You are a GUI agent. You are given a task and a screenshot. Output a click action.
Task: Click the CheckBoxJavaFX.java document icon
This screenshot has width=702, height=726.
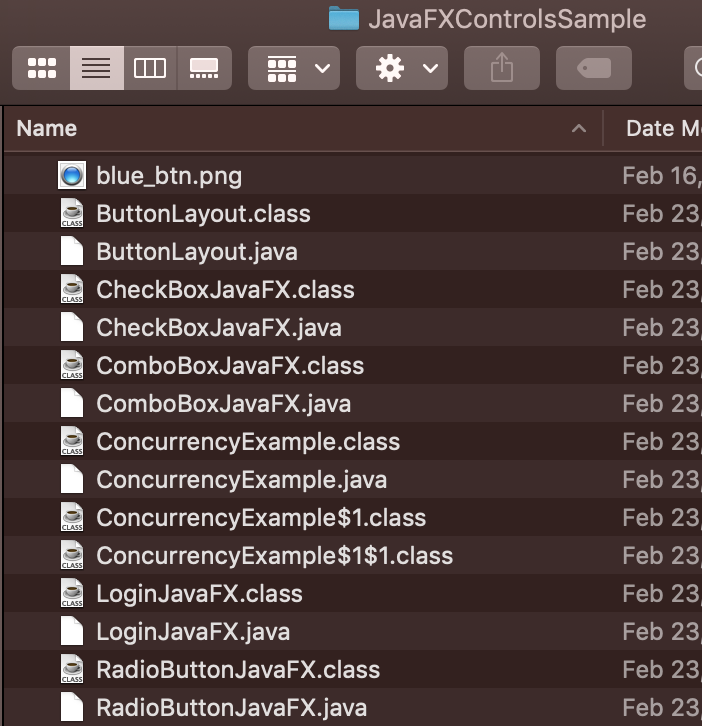click(x=72, y=327)
